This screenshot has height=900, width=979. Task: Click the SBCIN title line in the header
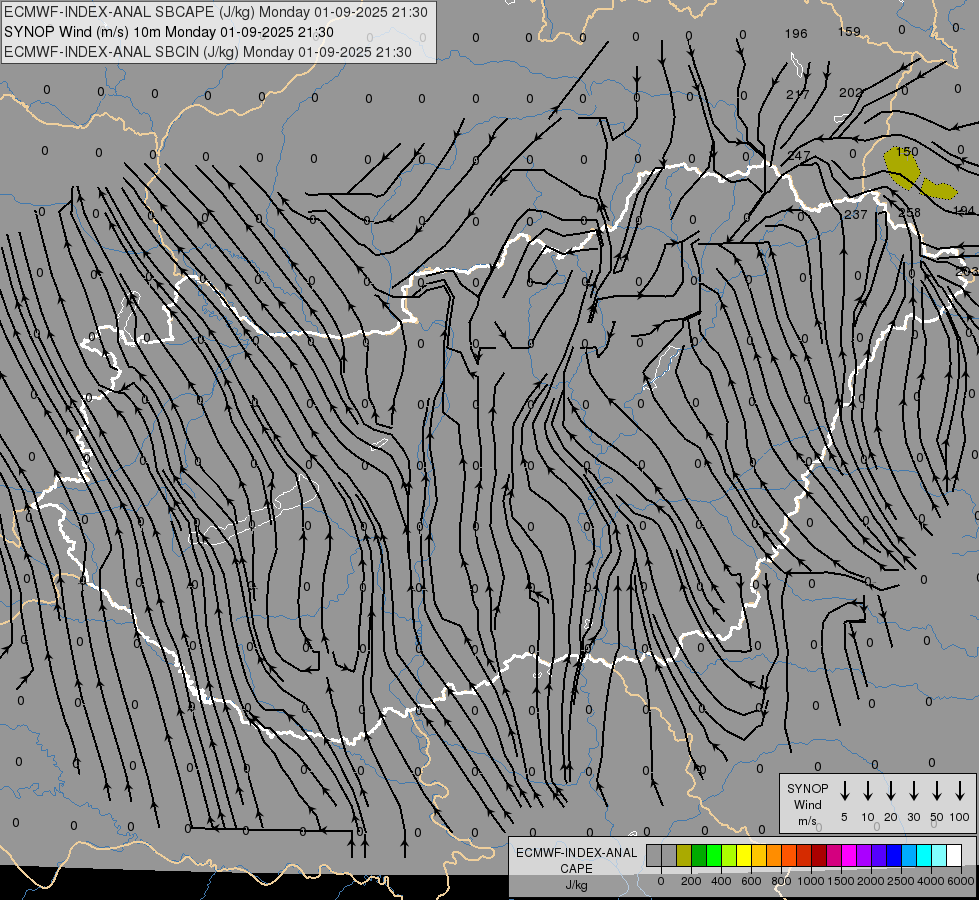(208, 52)
